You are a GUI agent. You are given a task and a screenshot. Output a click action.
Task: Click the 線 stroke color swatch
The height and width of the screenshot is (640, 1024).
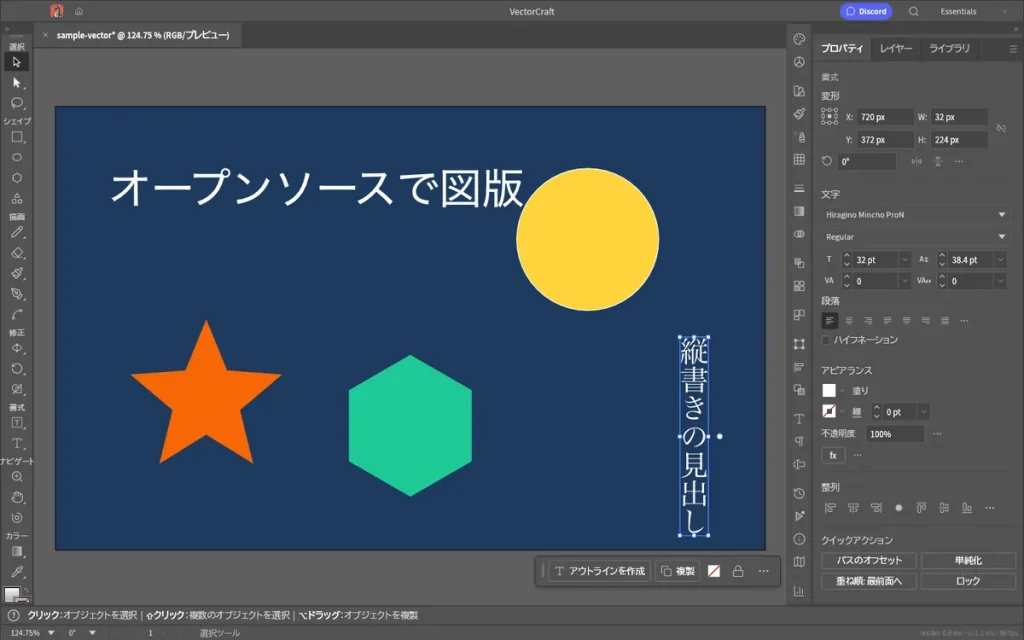coord(829,411)
